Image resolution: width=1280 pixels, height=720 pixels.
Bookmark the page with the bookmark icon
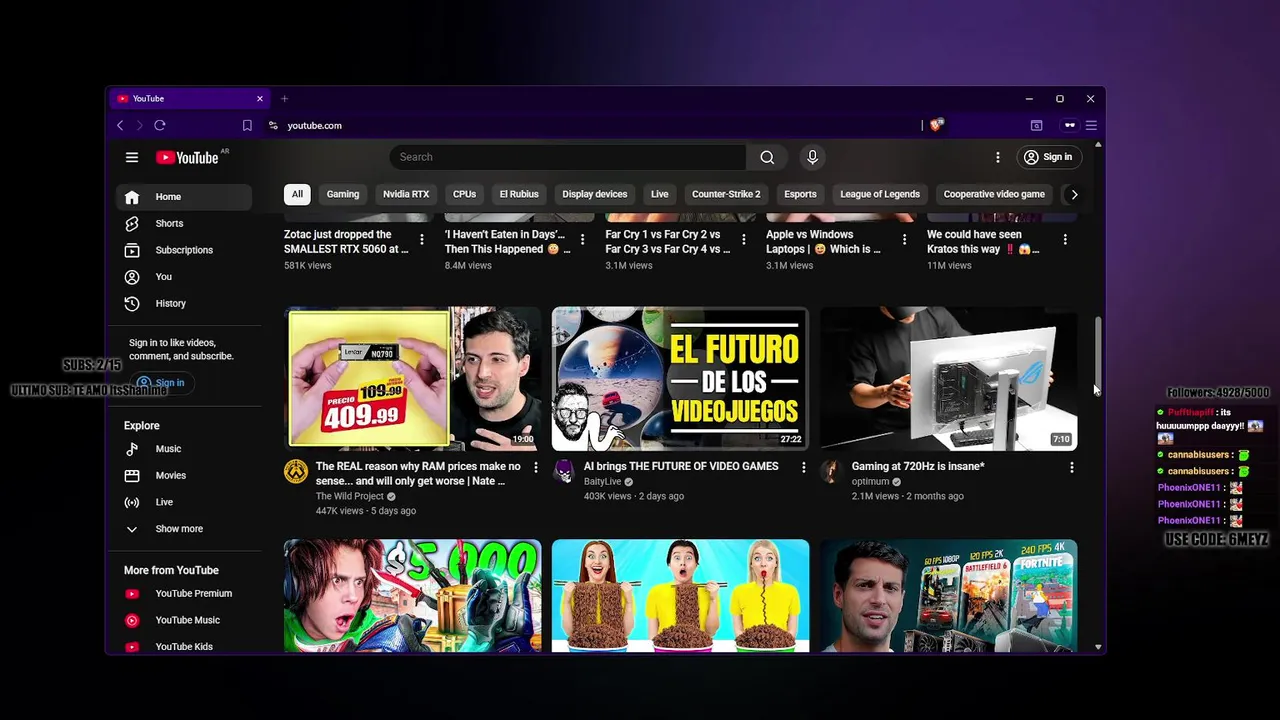247,125
